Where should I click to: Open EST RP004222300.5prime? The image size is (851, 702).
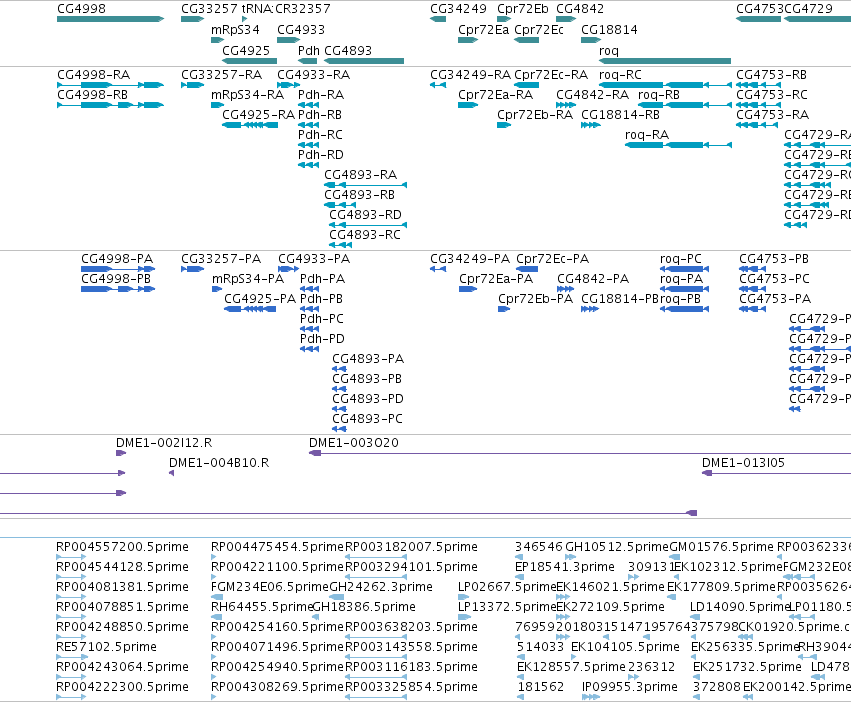tap(123, 686)
